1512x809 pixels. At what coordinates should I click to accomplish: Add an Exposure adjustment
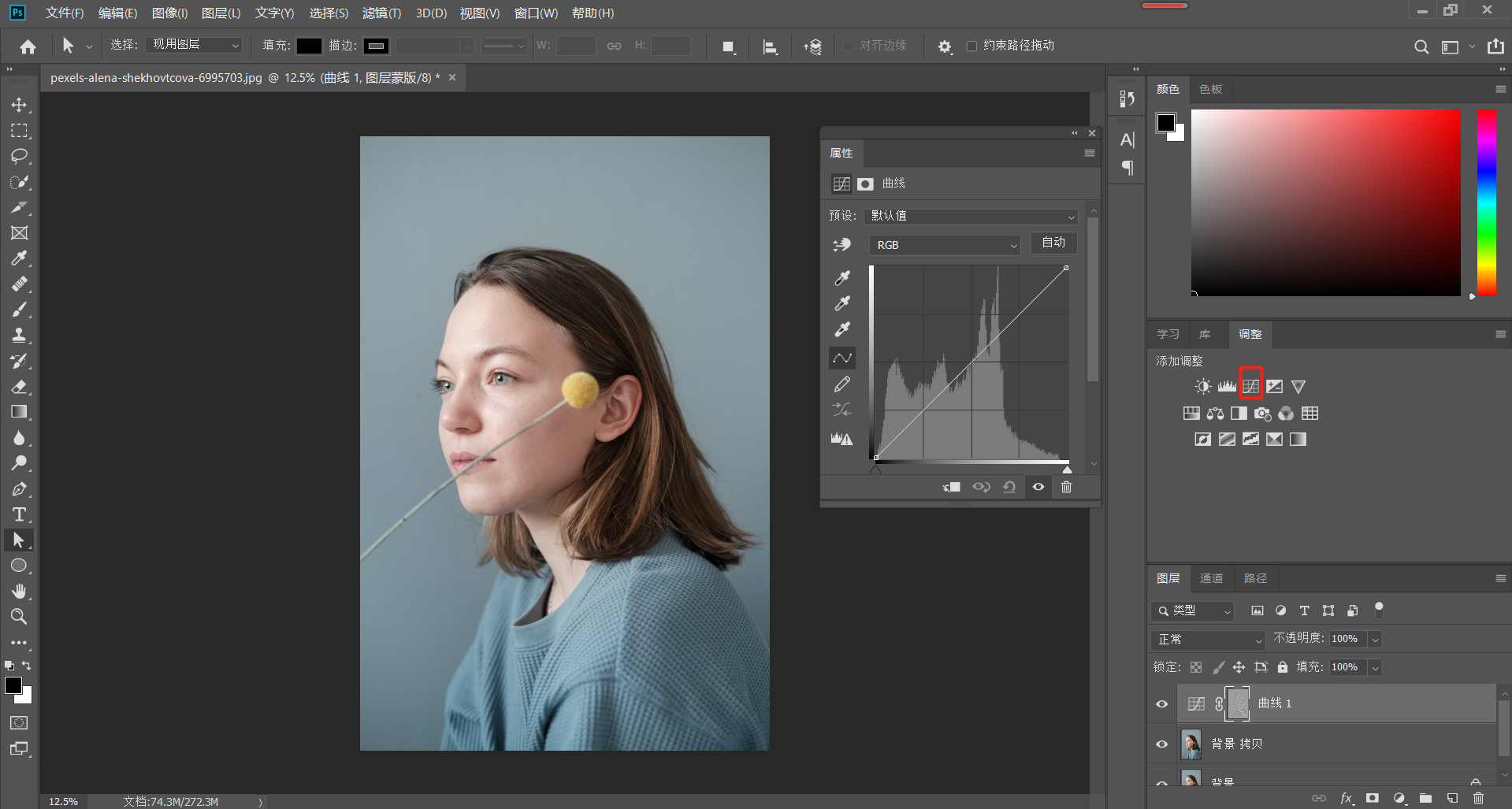coord(1274,386)
